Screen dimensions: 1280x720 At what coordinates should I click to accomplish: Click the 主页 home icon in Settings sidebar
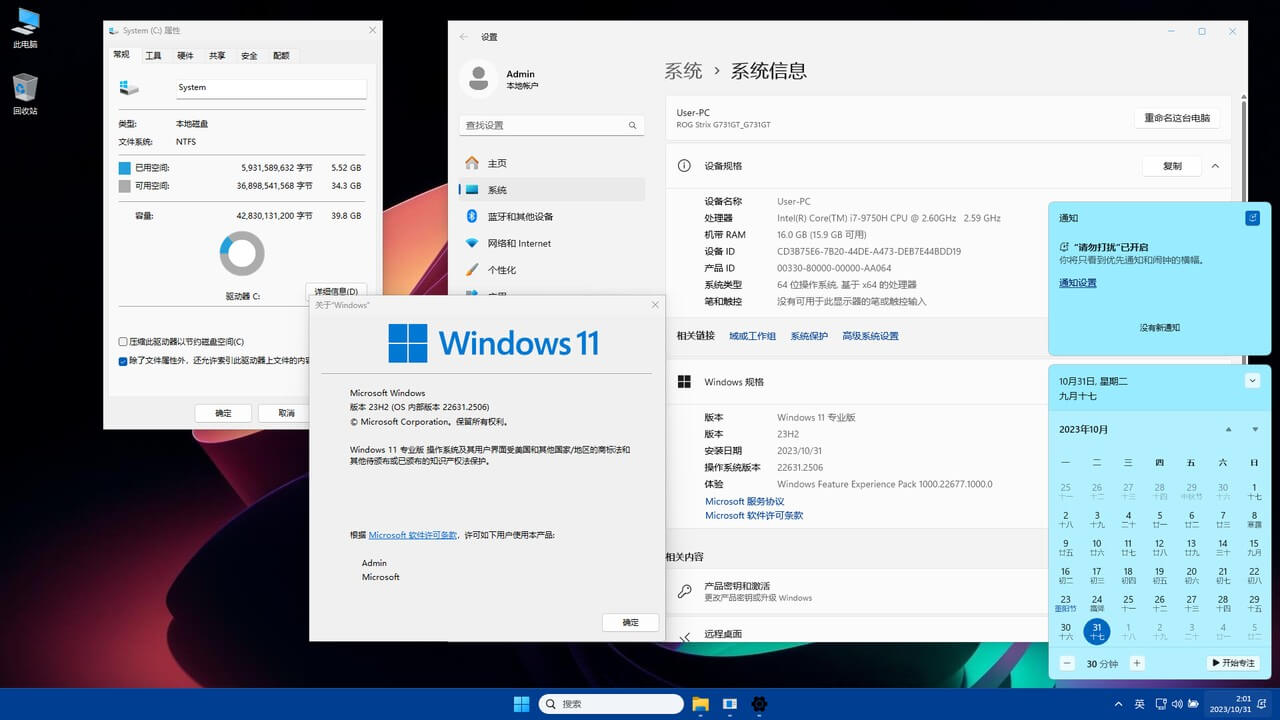point(472,163)
